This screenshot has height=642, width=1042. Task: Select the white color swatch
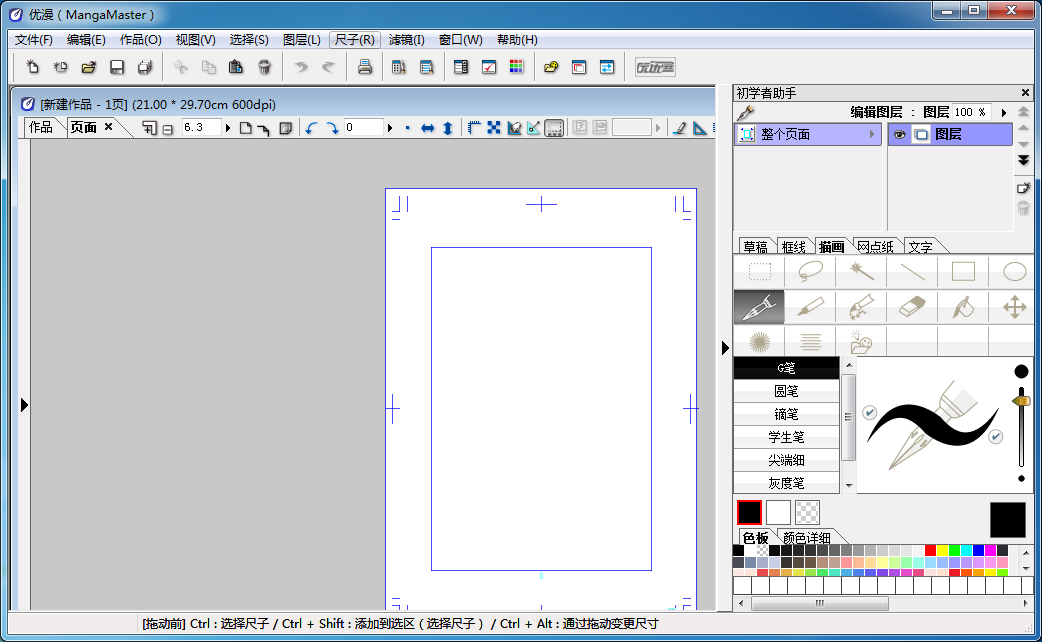pos(778,512)
